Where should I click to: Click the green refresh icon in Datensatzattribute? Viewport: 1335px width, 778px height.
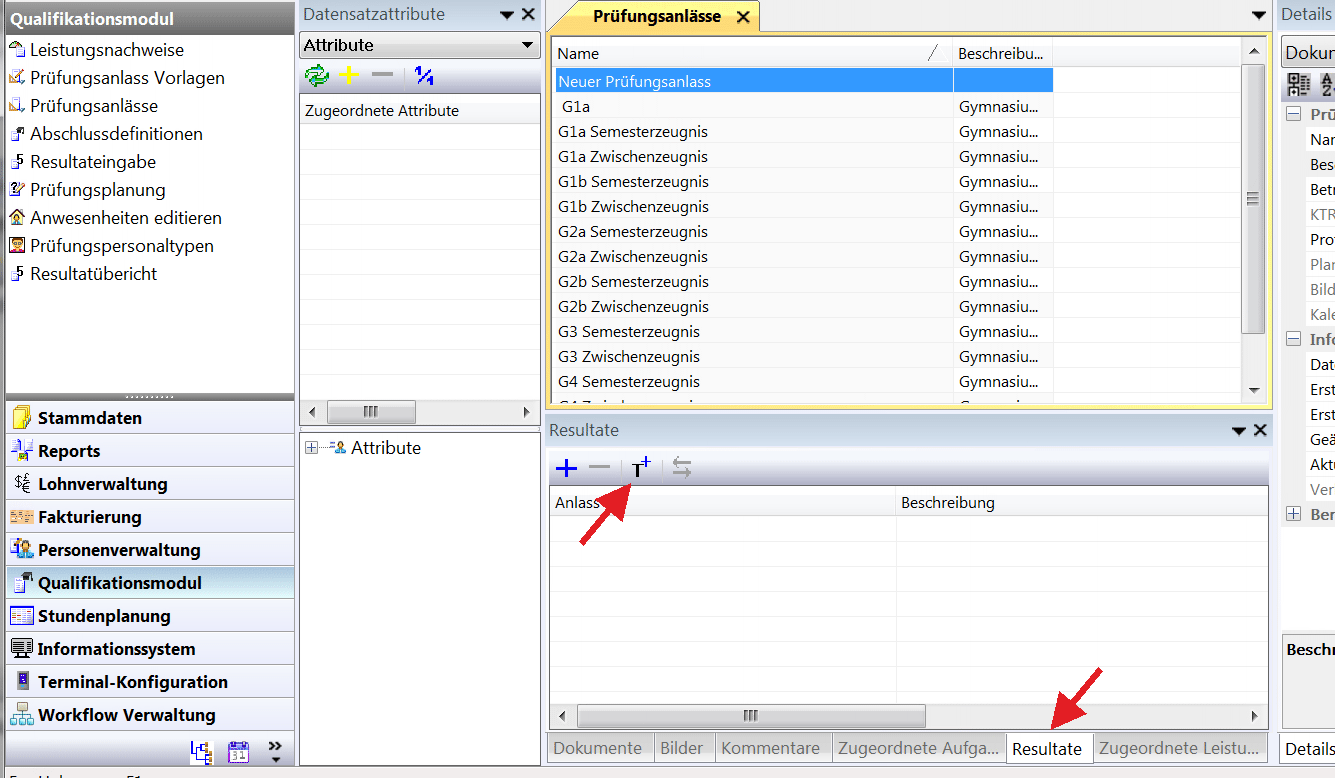point(317,76)
